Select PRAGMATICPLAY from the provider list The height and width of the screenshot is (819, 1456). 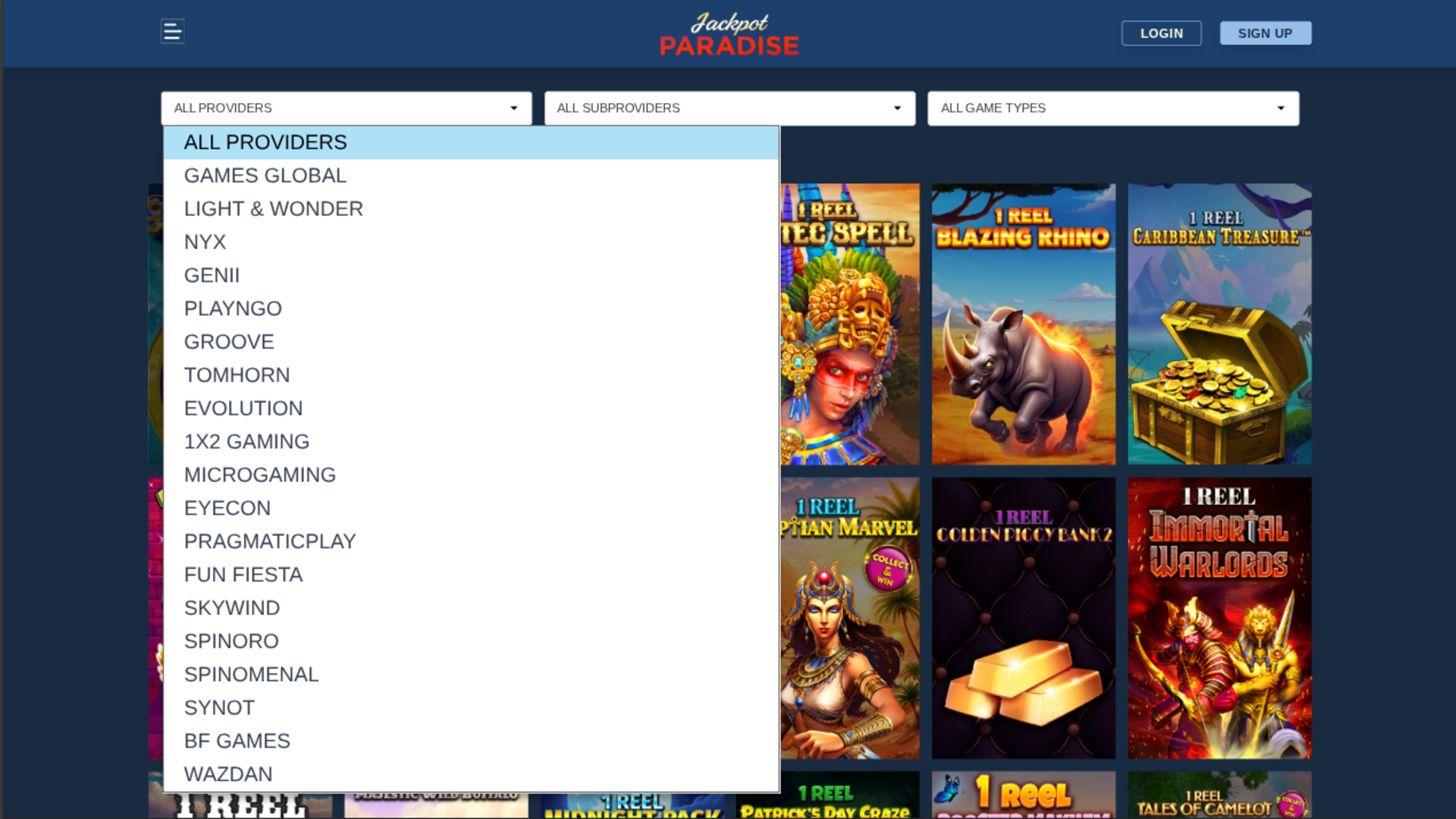pos(269,541)
